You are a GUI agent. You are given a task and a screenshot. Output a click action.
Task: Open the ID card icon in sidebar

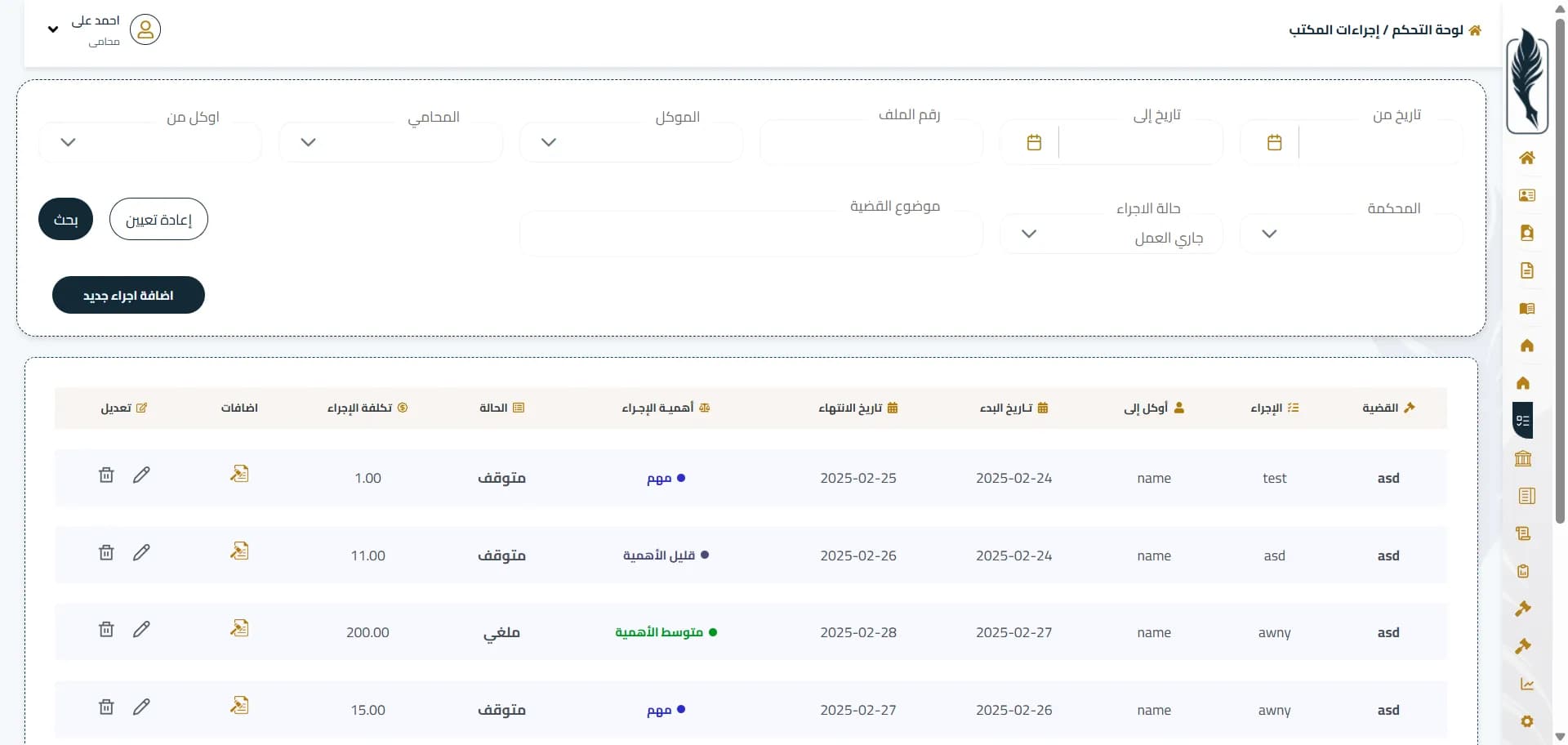pos(1526,195)
